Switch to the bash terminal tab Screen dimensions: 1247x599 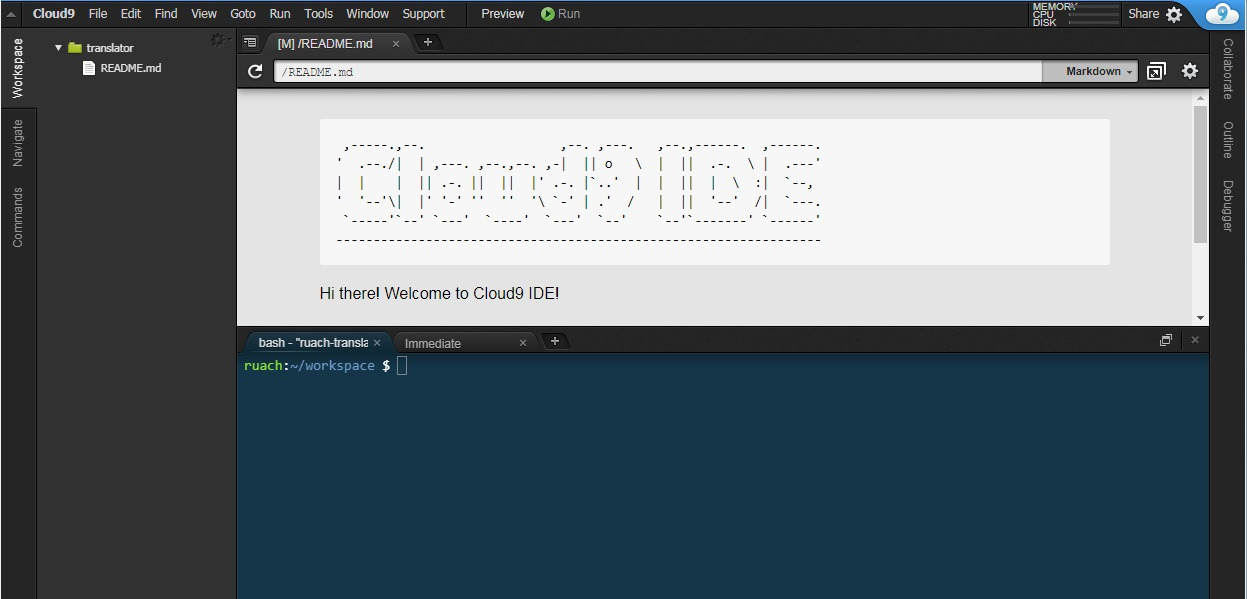click(x=313, y=343)
